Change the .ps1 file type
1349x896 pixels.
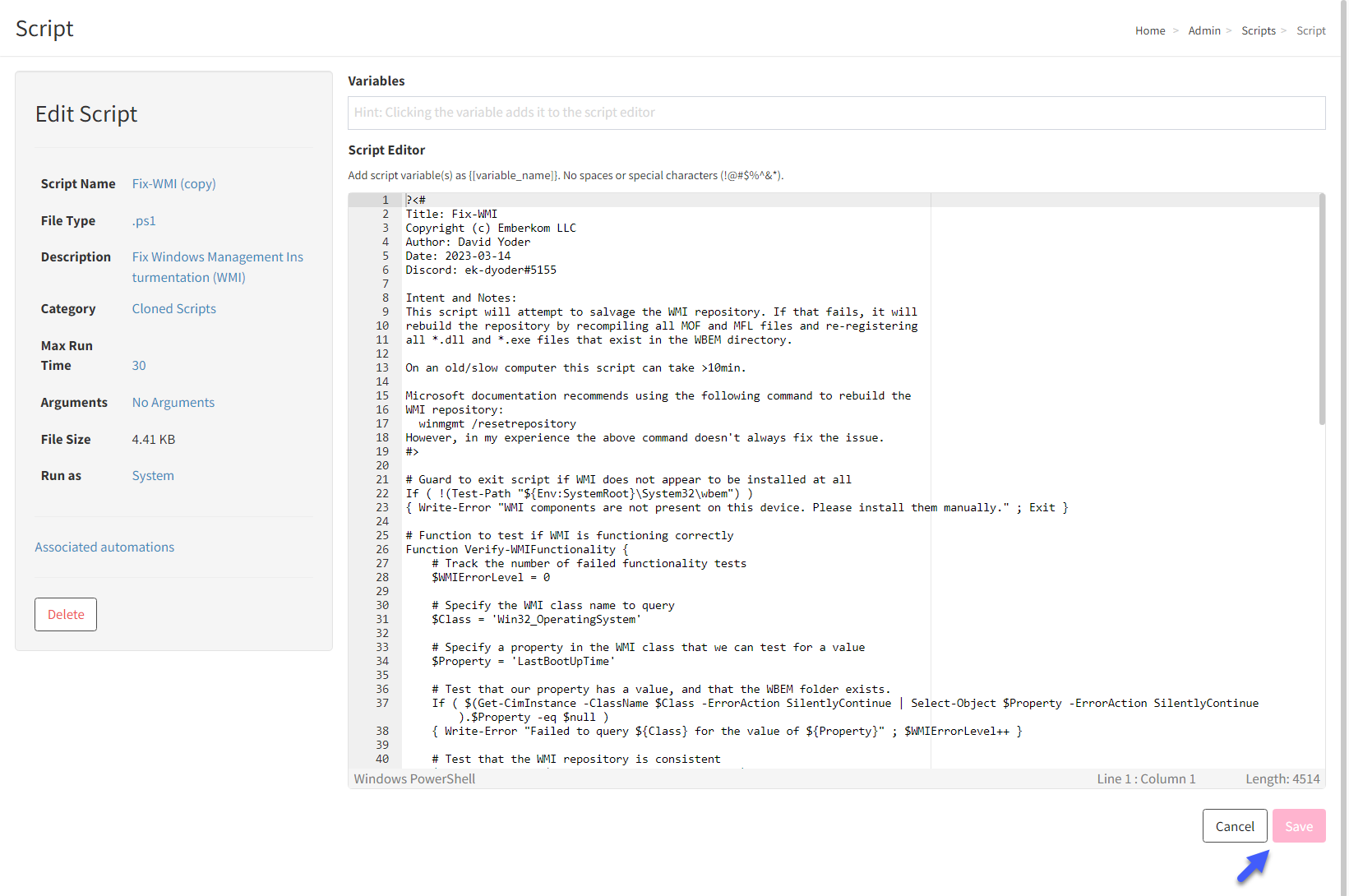click(x=144, y=220)
